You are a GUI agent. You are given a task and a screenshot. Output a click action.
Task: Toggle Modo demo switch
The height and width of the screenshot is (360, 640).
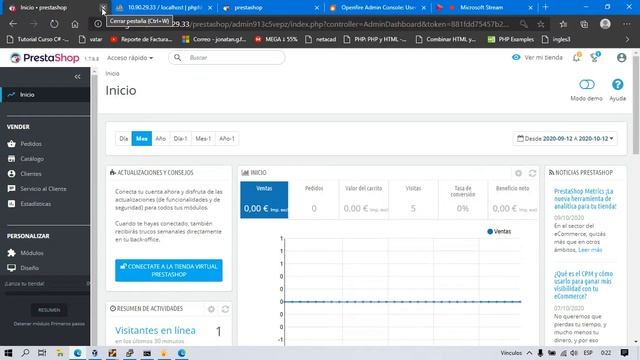click(x=587, y=84)
